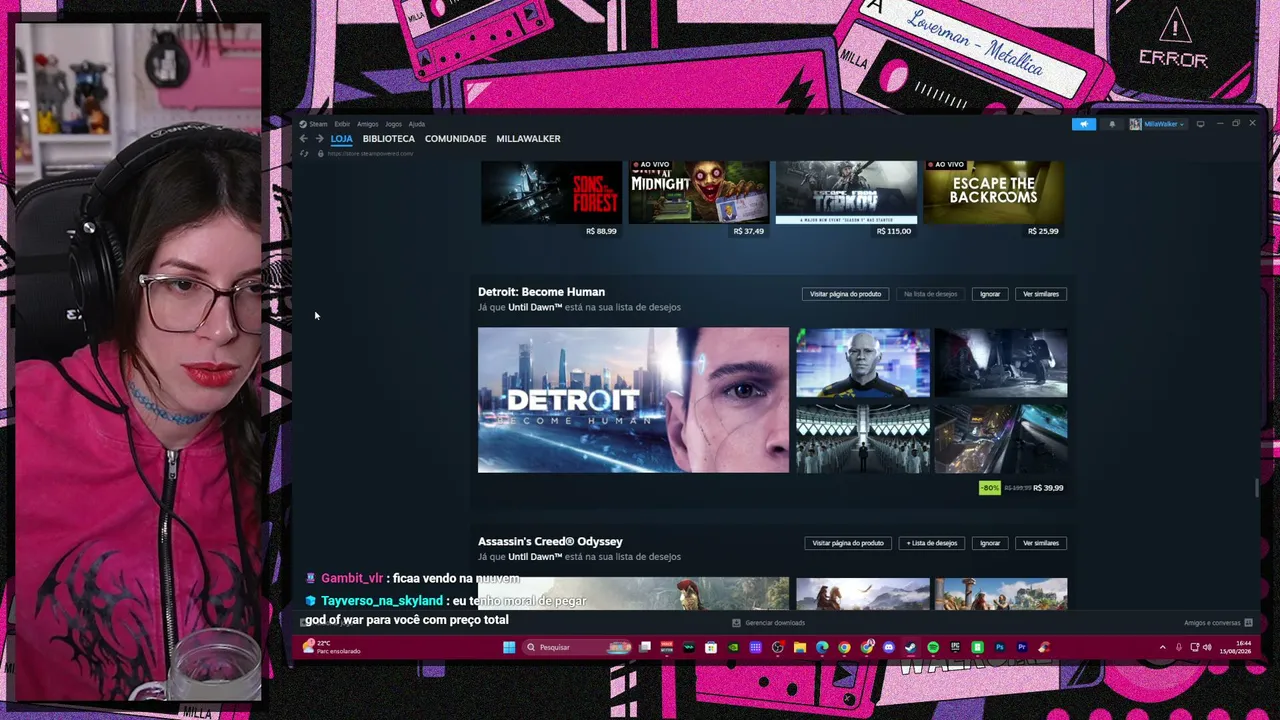This screenshot has width=1280, height=720.
Task: Open Microsoft Edge from the taskbar
Action: [822, 648]
